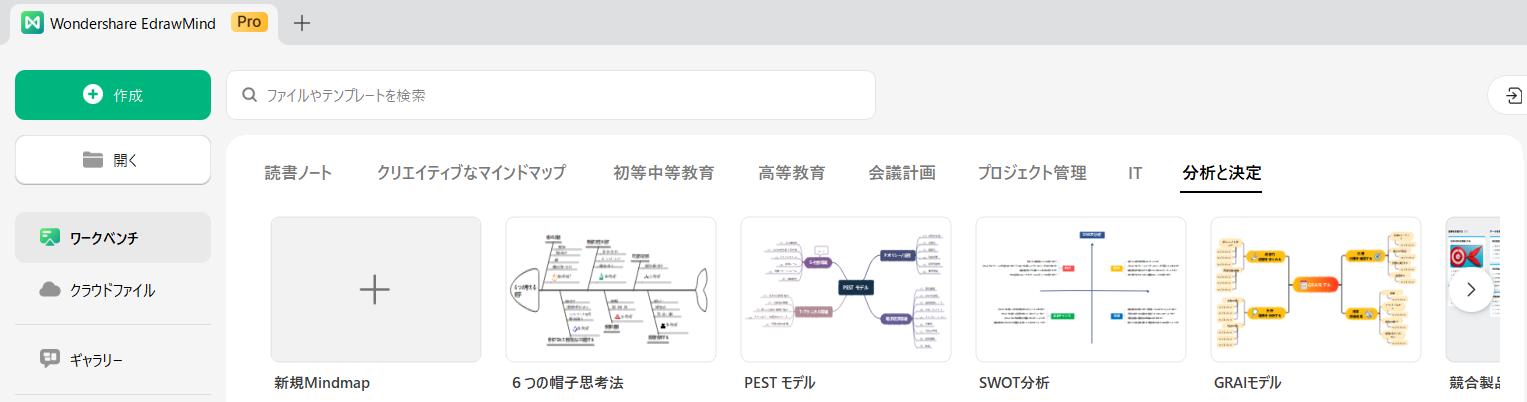Click the 新規Mindmap label
The width and height of the screenshot is (1527, 402).
(x=322, y=382)
